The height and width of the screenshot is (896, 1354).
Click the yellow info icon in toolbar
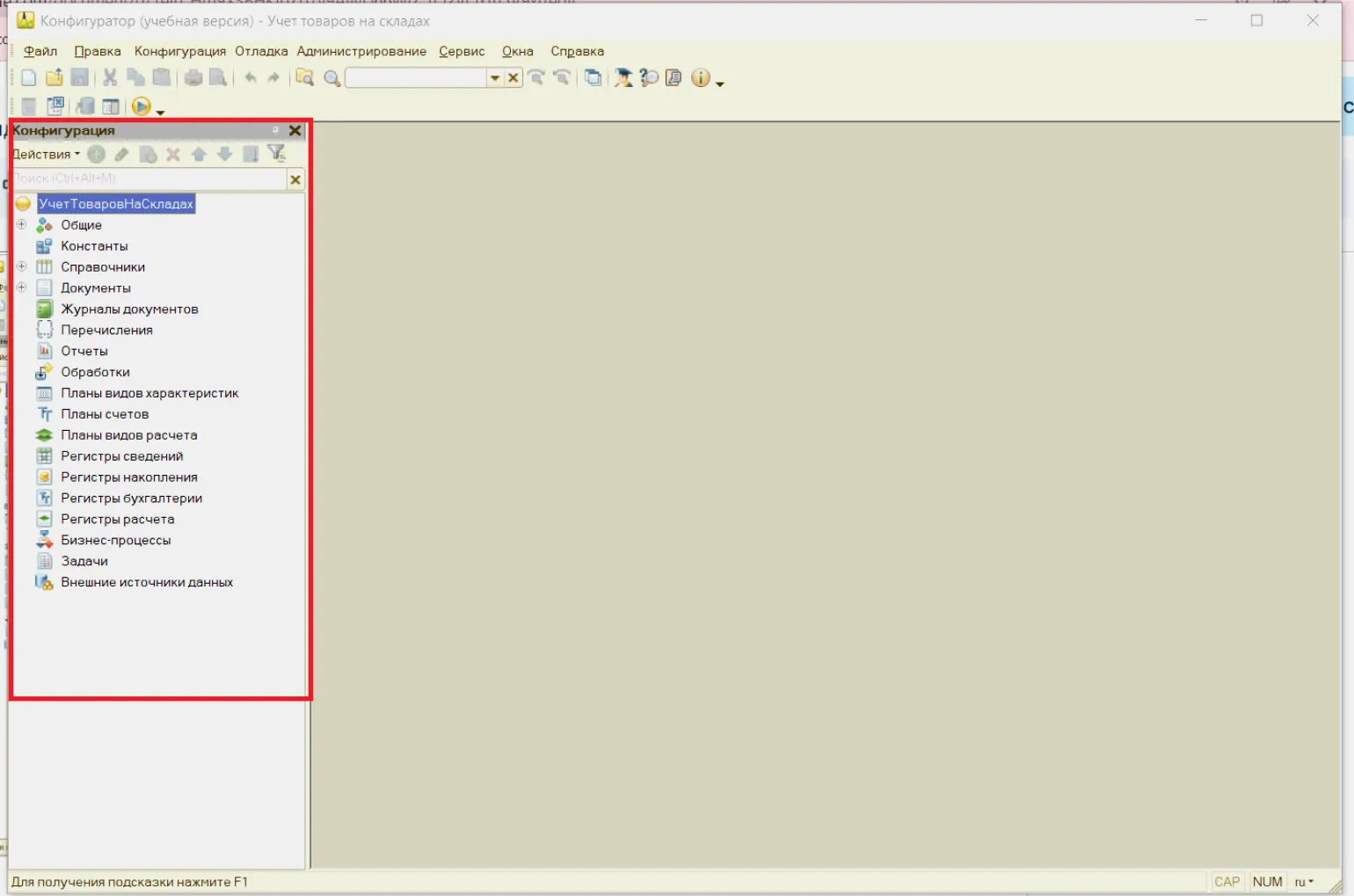(700, 78)
